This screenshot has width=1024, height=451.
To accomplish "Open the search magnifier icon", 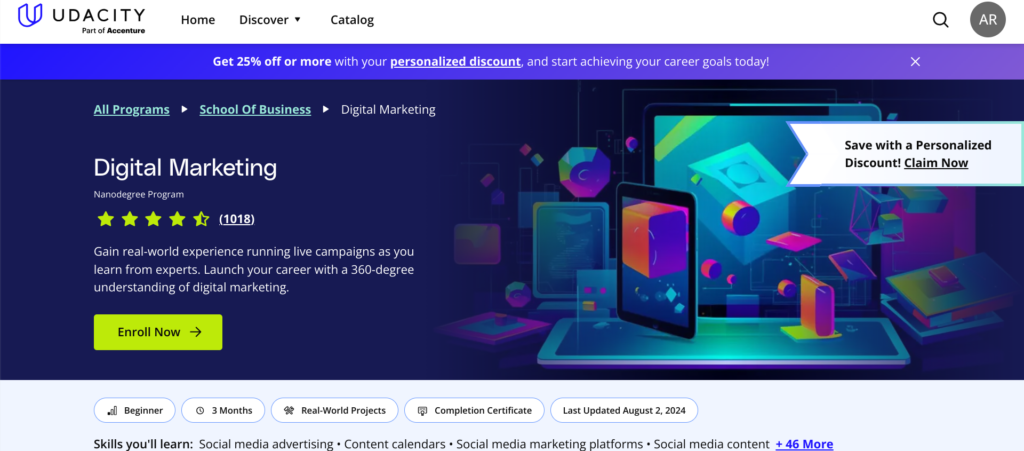I will pyautogui.click(x=940, y=20).
